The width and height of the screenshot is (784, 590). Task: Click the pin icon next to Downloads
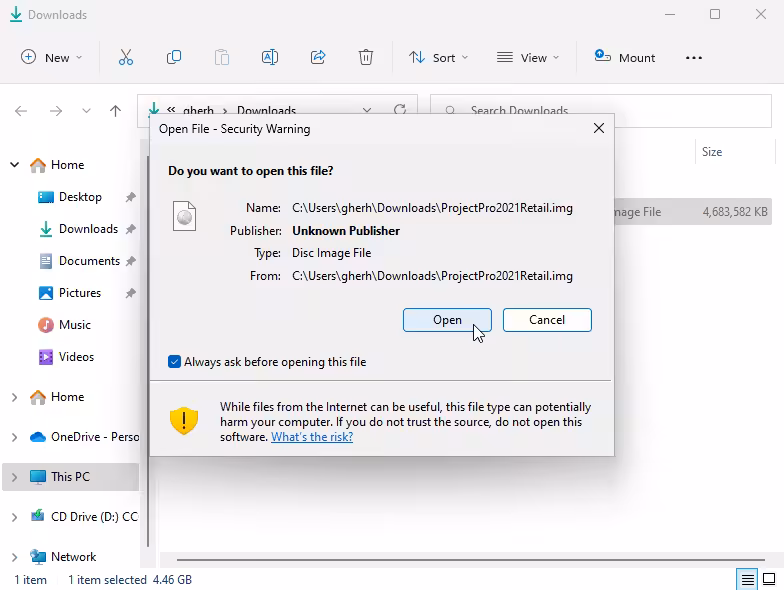[130, 229]
